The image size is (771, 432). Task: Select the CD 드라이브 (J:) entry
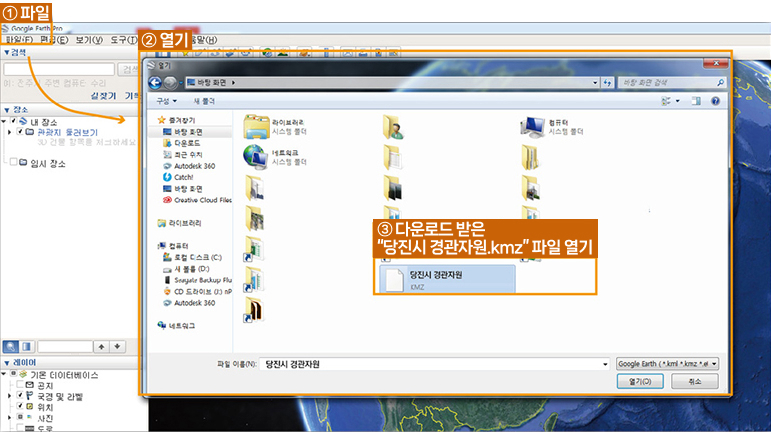point(197,291)
